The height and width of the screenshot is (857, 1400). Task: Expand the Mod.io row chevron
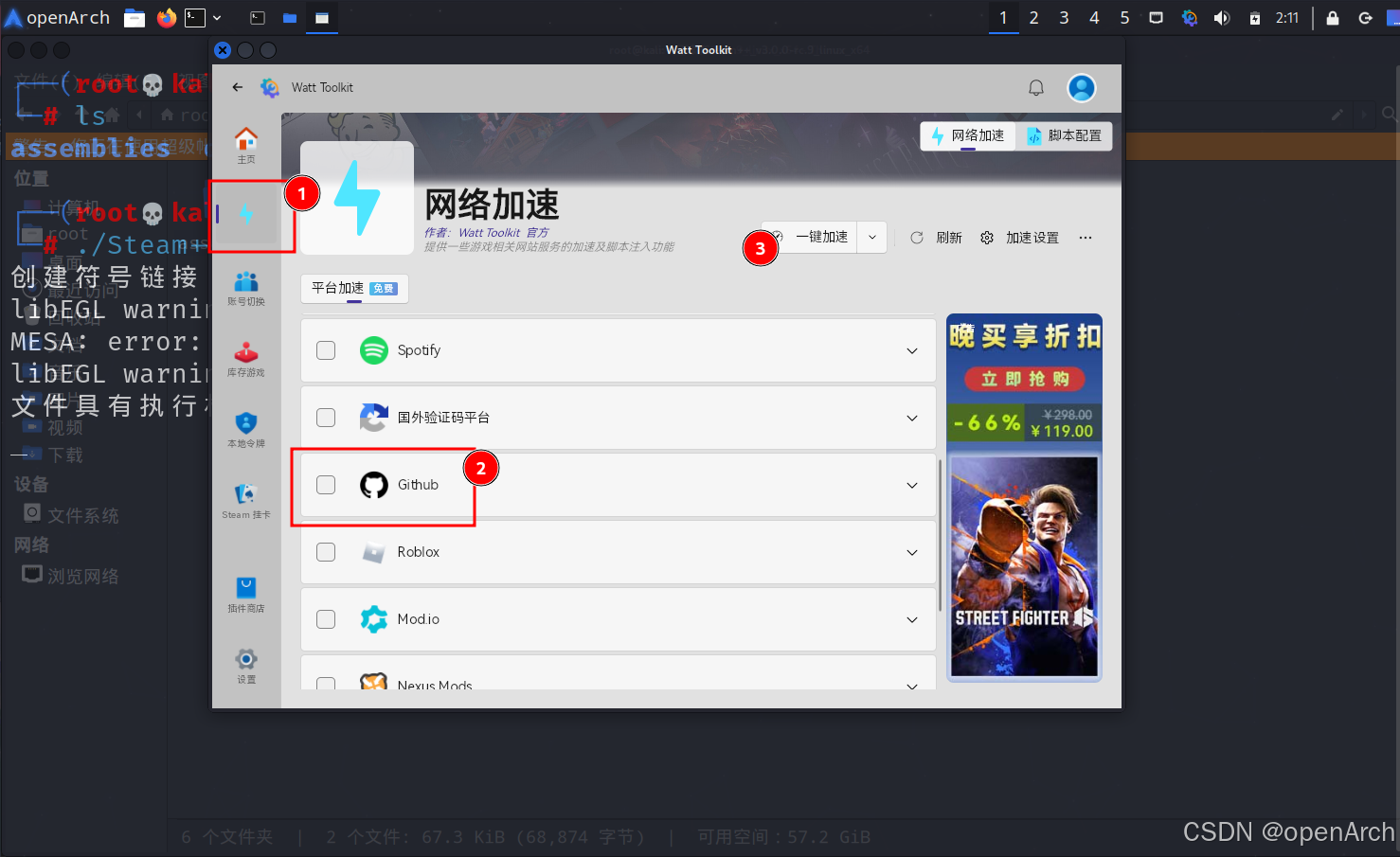tap(912, 620)
